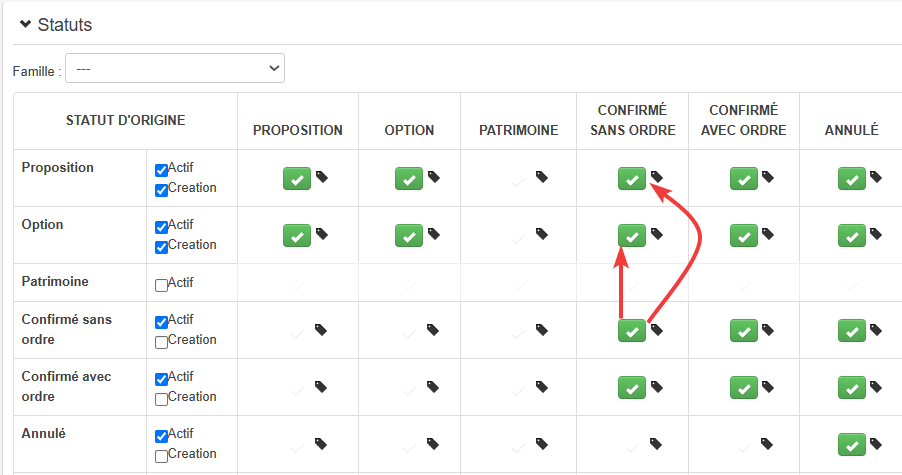
Task: Open the Famille dropdown
Action: [175, 68]
